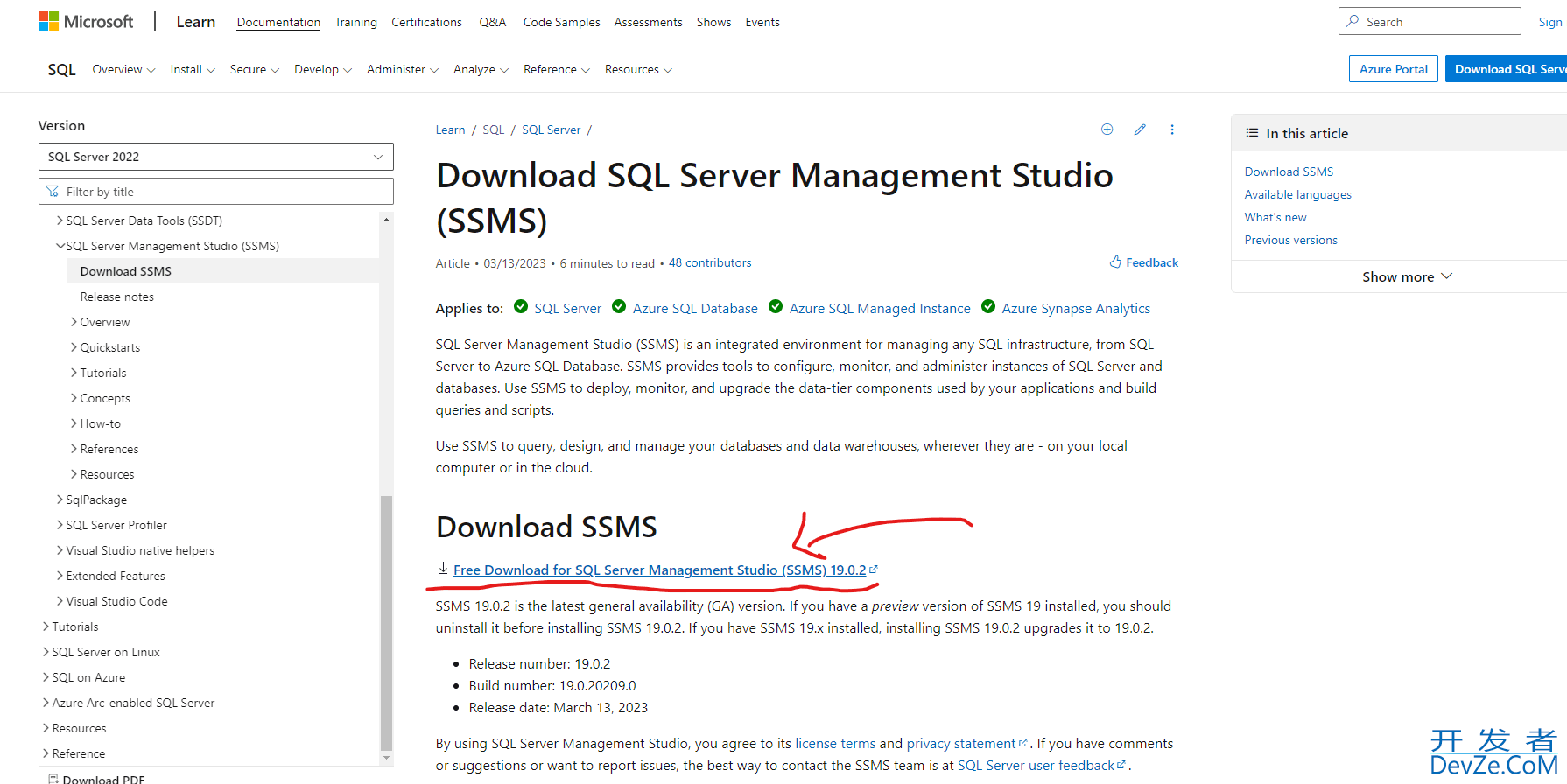Expand SQL Server Data Tools (SSDT) node

point(60,220)
